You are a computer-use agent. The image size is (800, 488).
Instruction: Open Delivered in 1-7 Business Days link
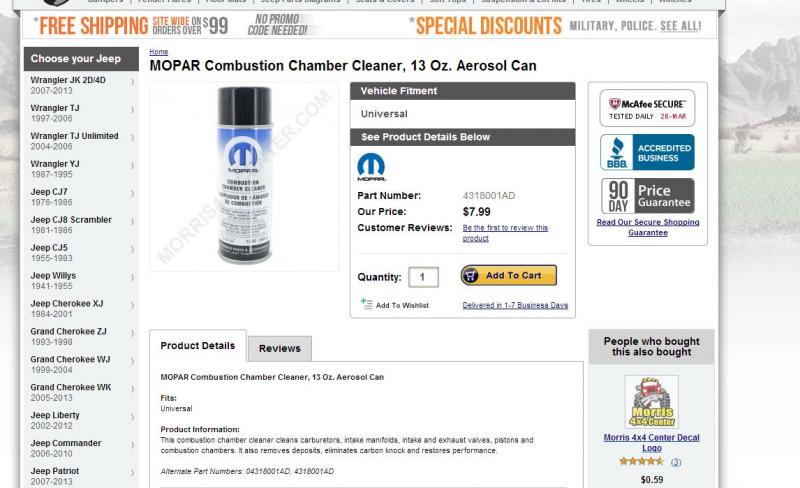(x=515, y=305)
